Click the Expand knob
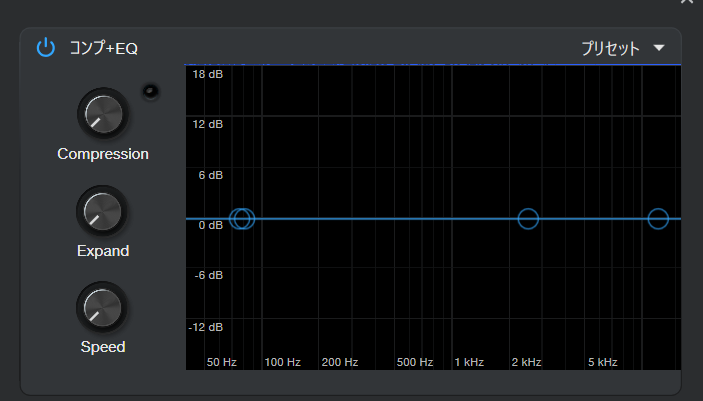 (102, 210)
